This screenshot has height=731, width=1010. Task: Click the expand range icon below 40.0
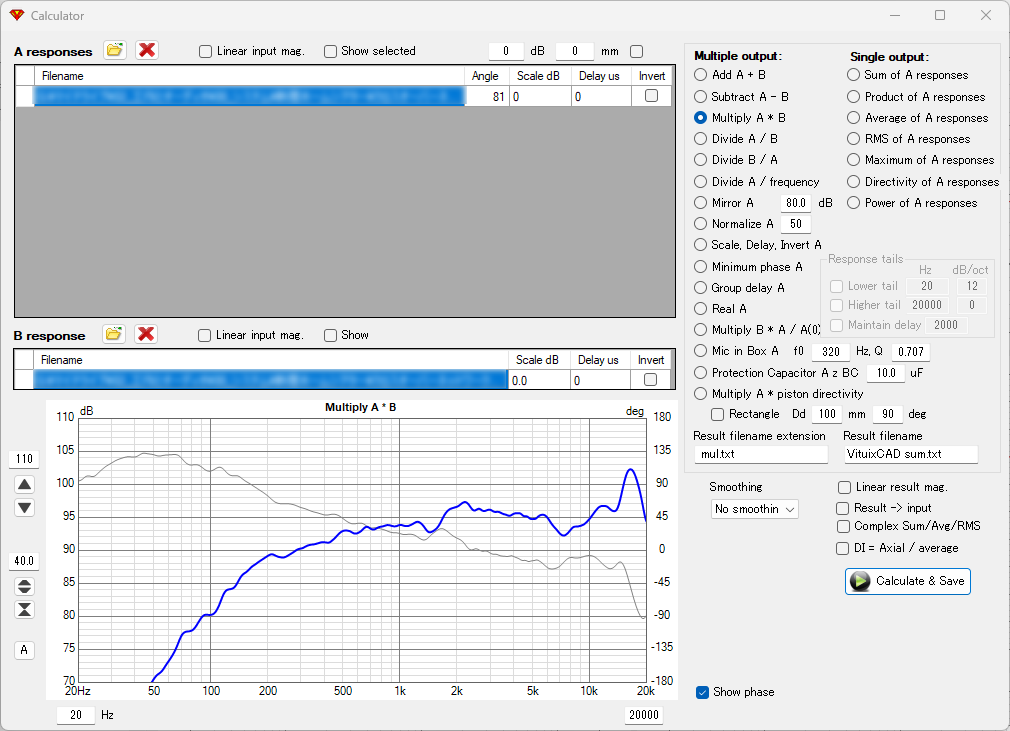[24, 586]
